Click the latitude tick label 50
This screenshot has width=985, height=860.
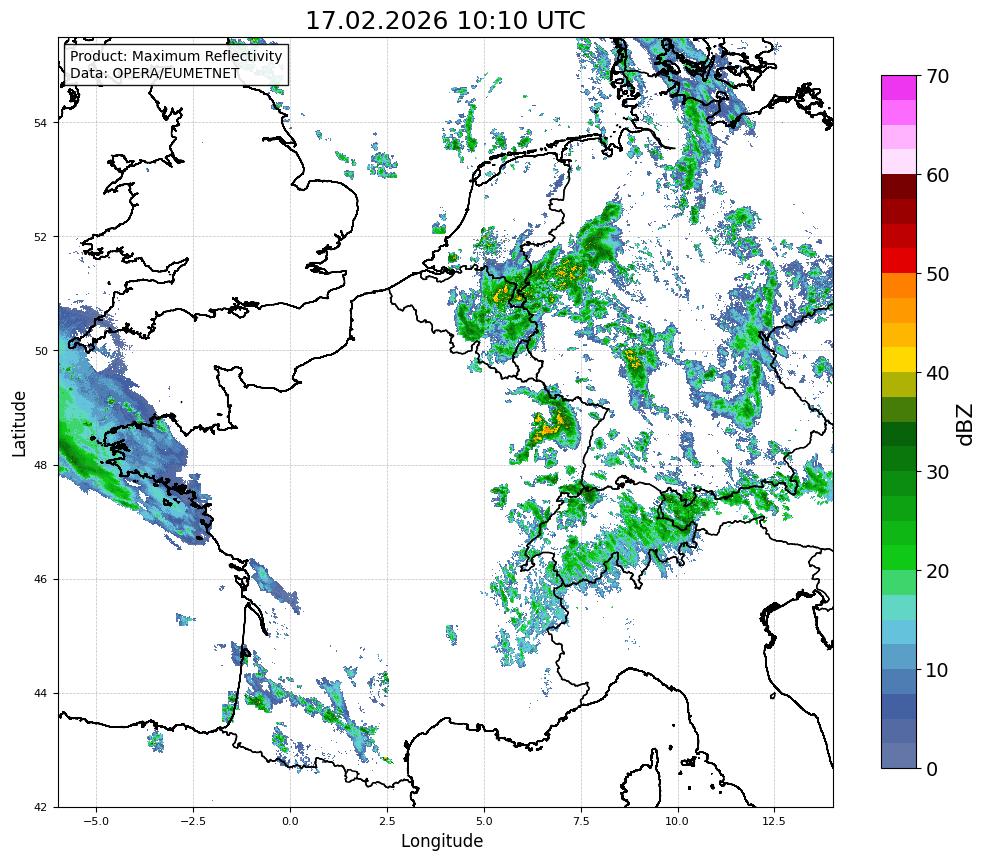(40, 351)
